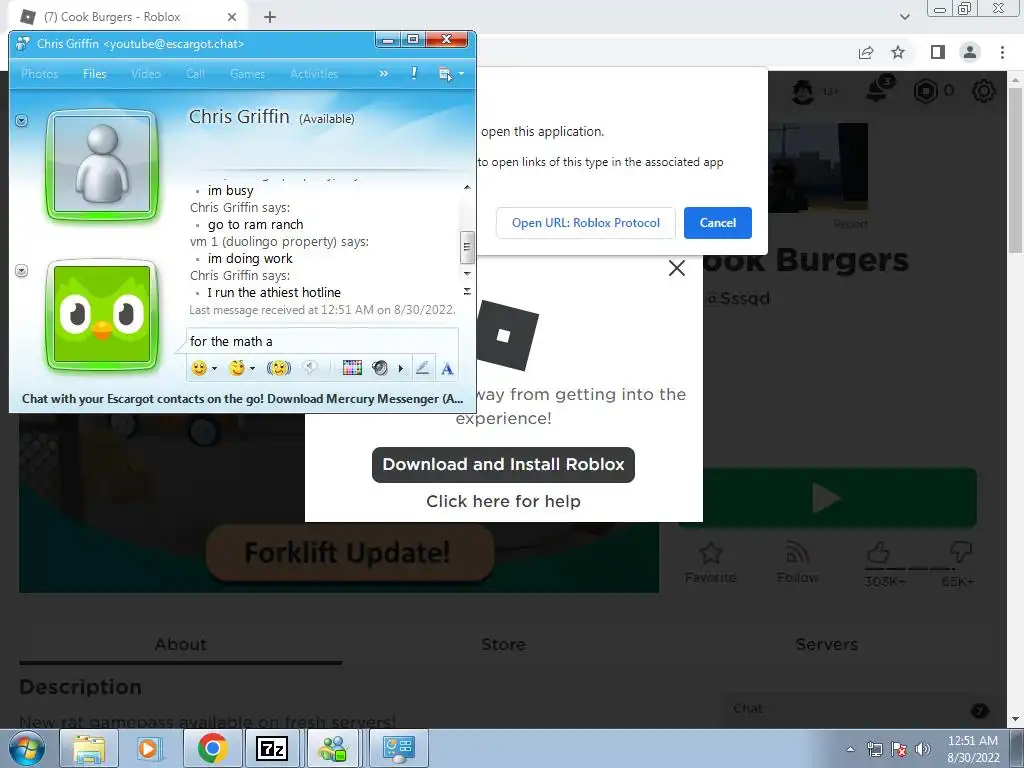Click chat history scrollbar down arrow
Image resolution: width=1024 pixels, height=768 pixels.
point(467,273)
